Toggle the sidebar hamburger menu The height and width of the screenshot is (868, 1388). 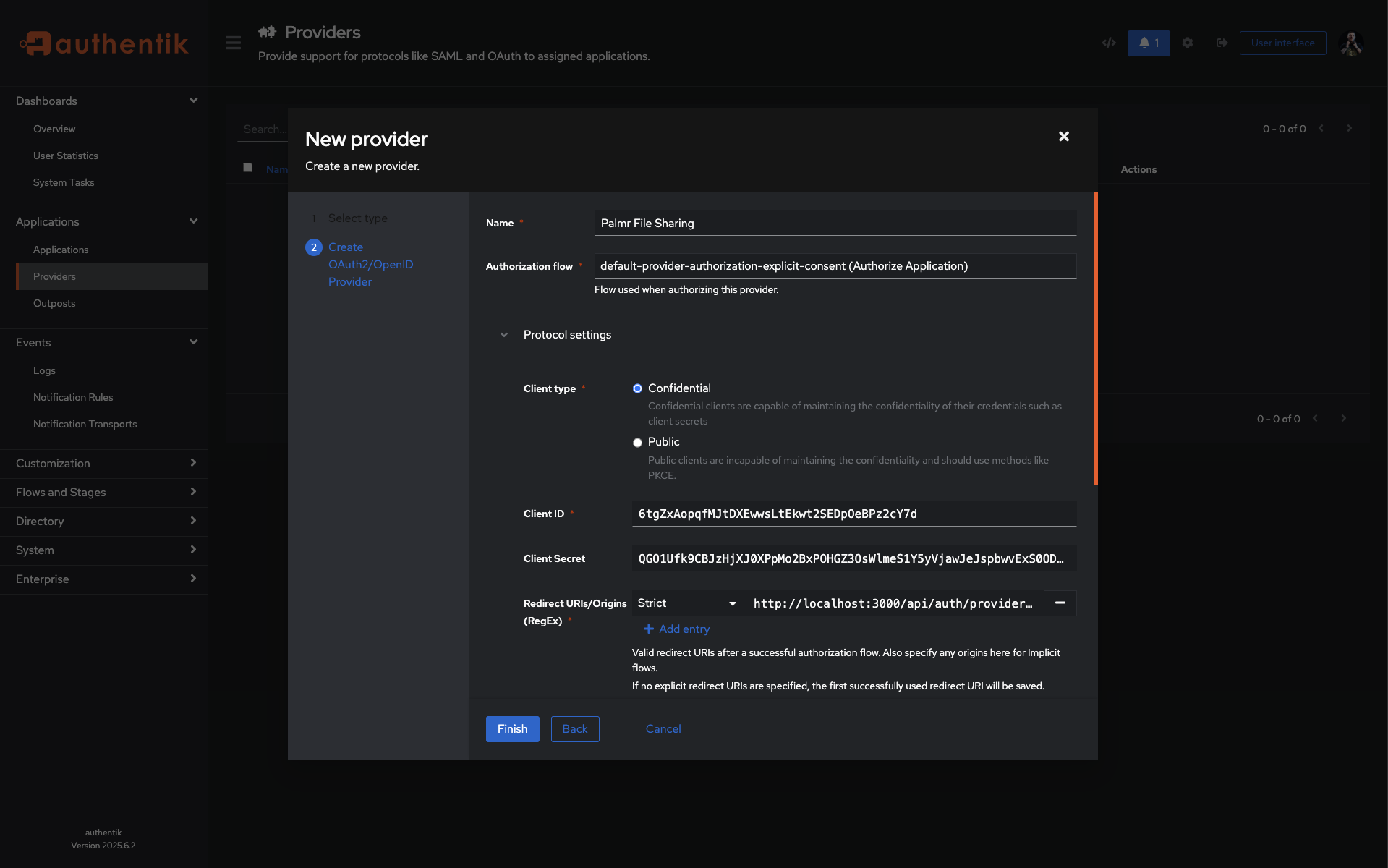233,43
